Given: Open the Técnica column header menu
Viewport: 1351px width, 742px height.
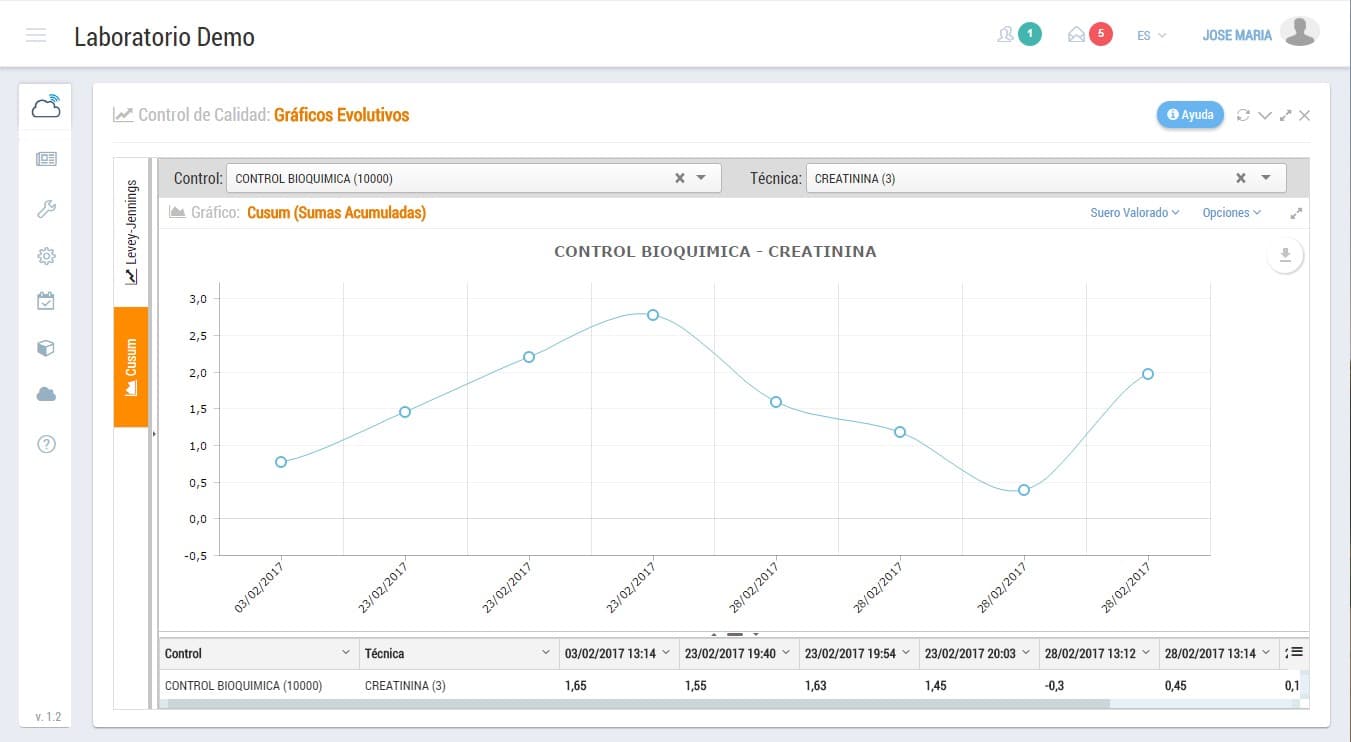Looking at the screenshot, I should [x=546, y=653].
